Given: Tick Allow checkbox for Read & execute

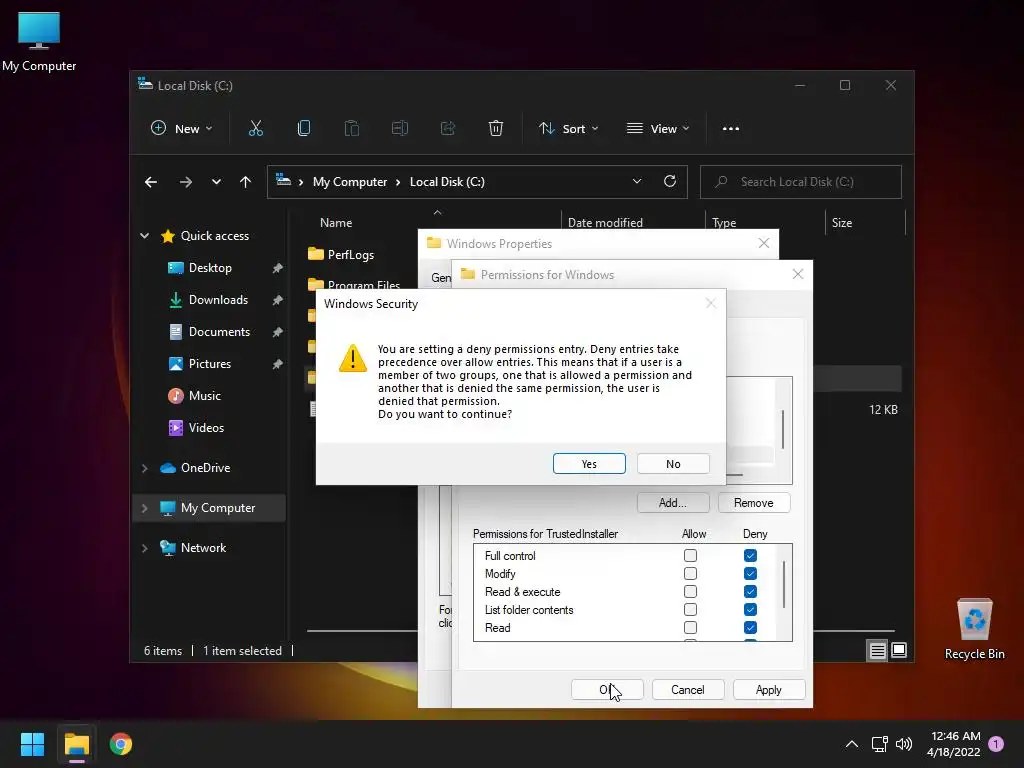Looking at the screenshot, I should pos(690,592).
